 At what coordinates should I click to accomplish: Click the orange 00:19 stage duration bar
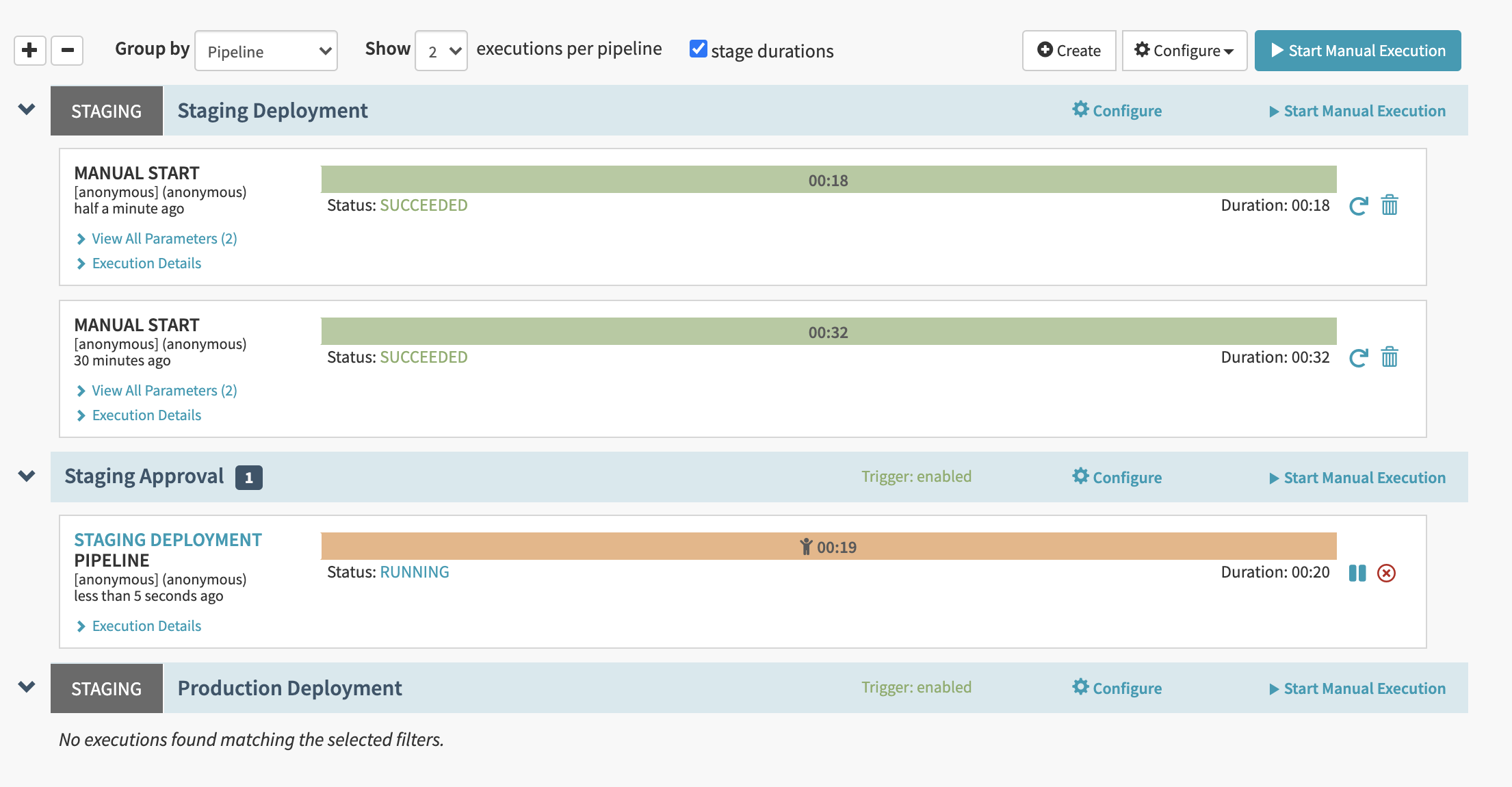829,546
